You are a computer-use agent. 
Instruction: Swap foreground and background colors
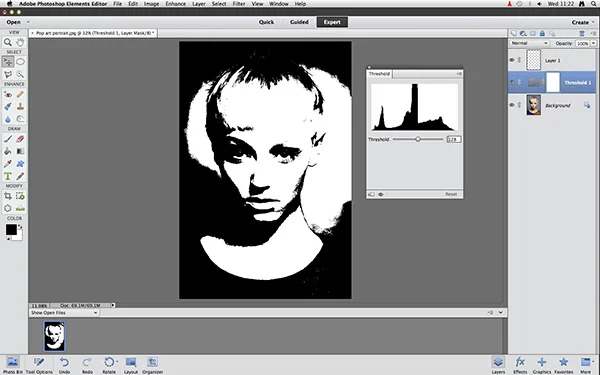20,227
